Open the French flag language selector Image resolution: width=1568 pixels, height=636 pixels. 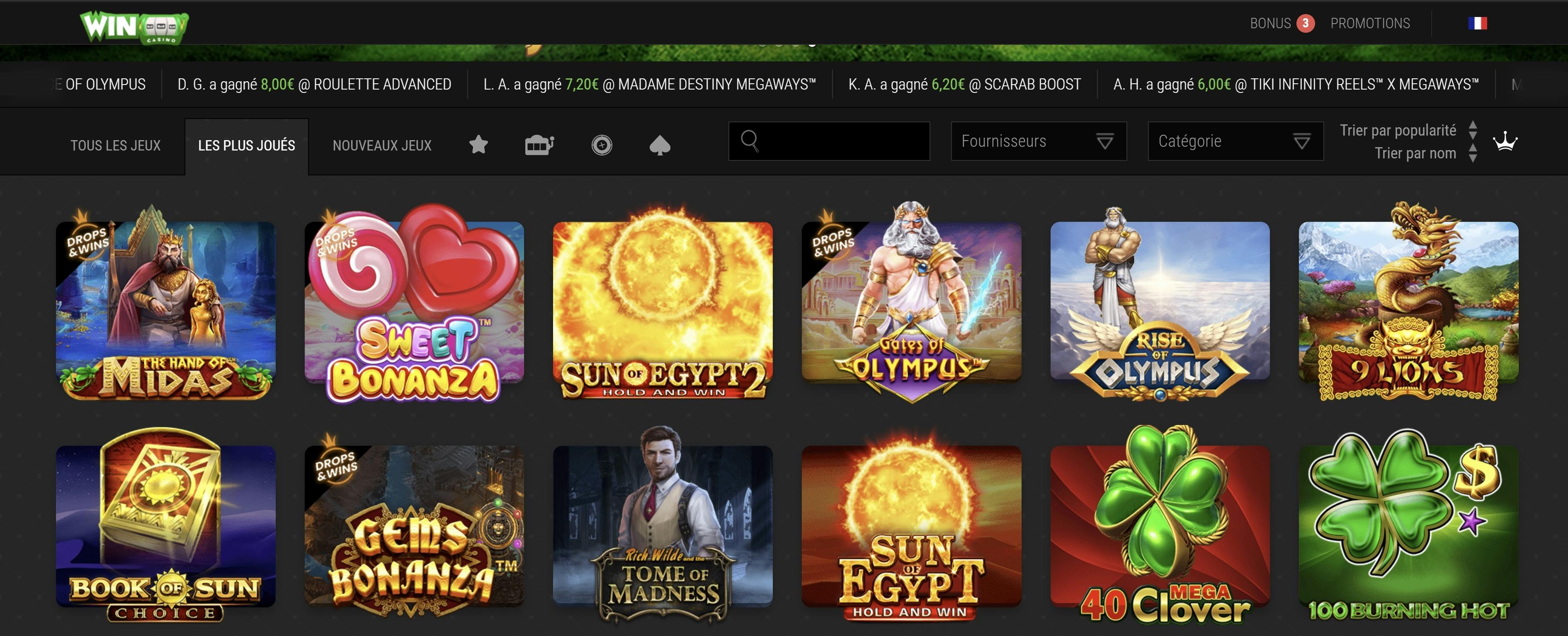point(1477,23)
